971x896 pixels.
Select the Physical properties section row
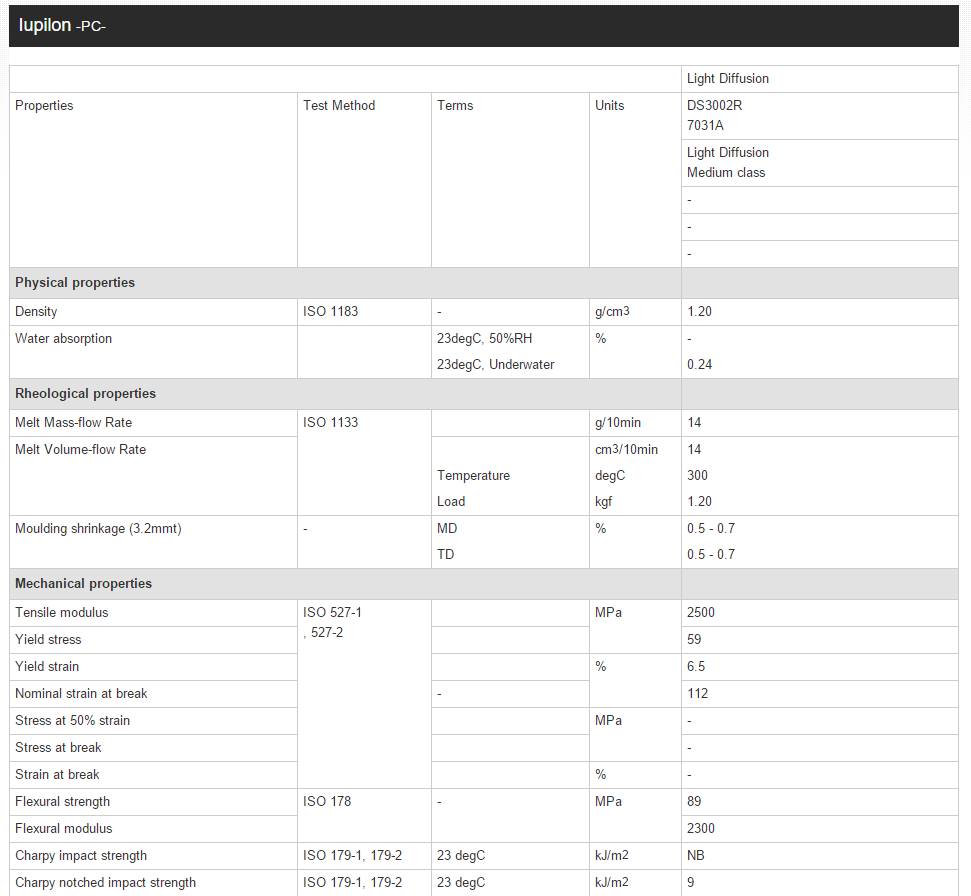coord(75,283)
